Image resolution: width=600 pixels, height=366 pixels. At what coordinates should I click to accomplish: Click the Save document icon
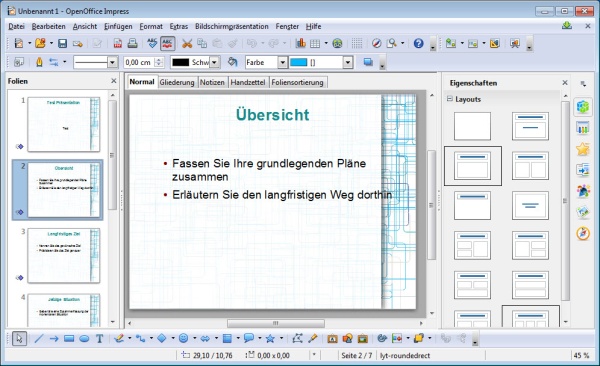coord(62,43)
